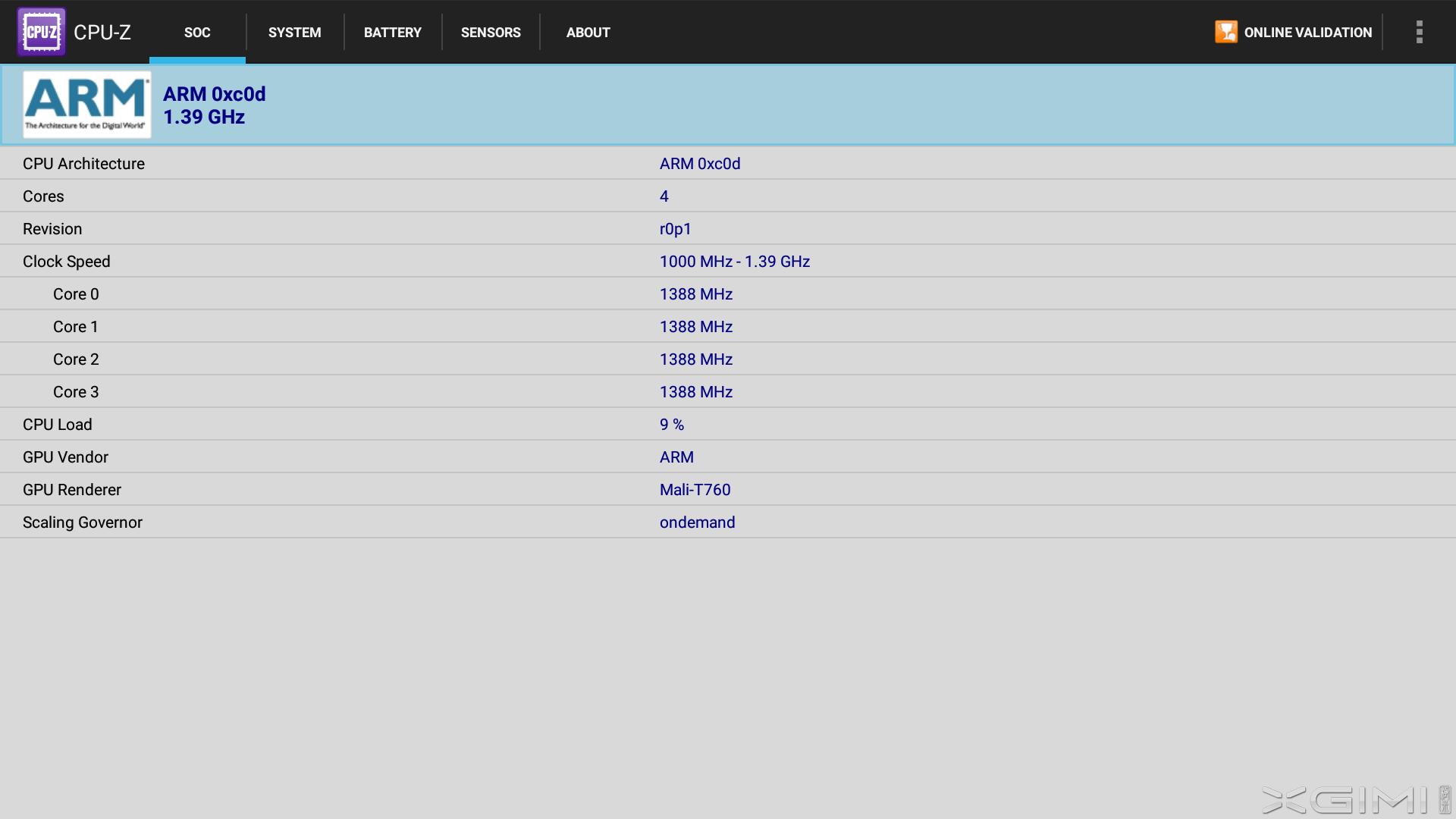1456x819 pixels.
Task: Click the Scaling Governor ondemand row
Action: (728, 522)
